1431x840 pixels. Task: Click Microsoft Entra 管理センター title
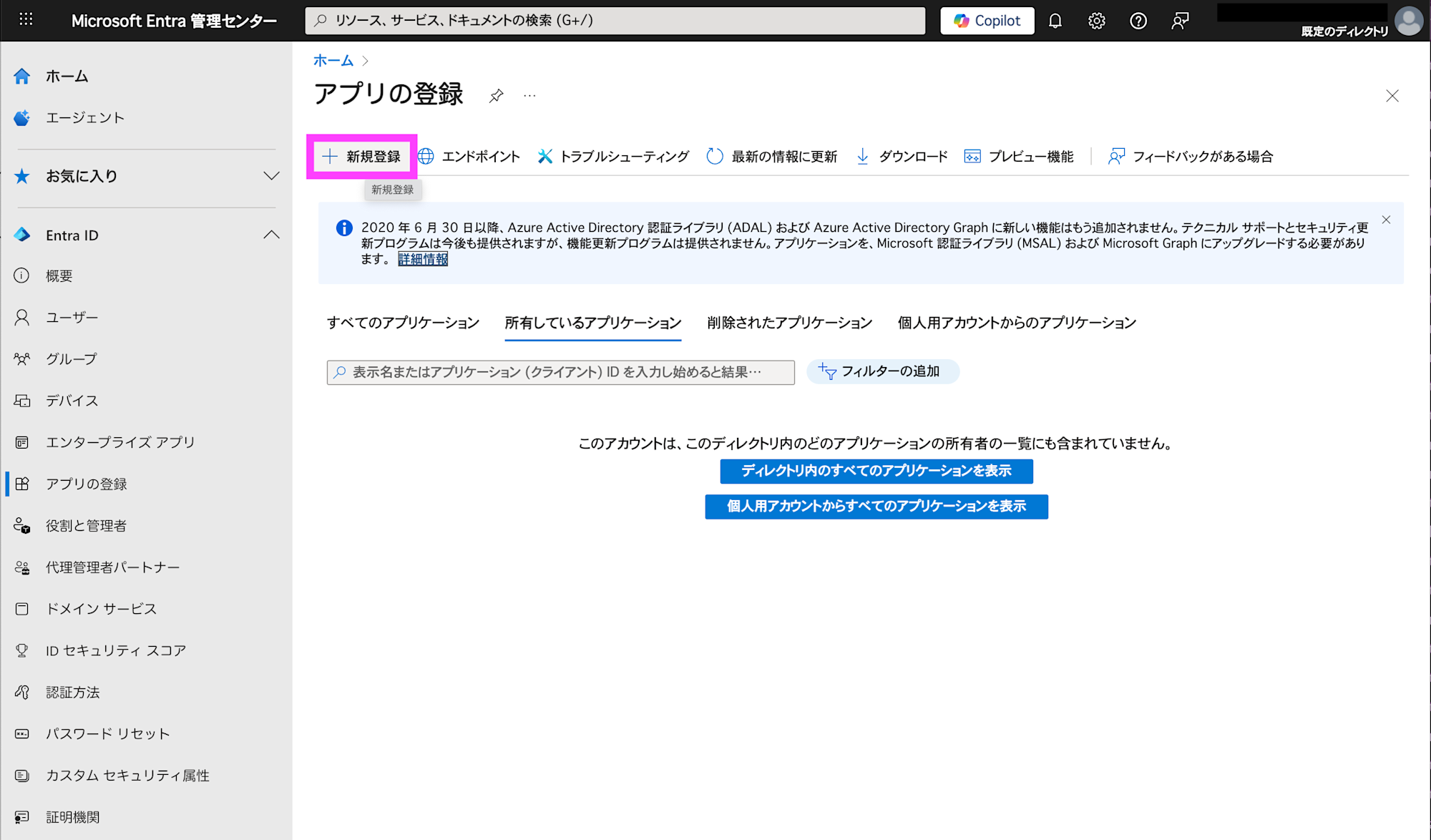[174, 21]
